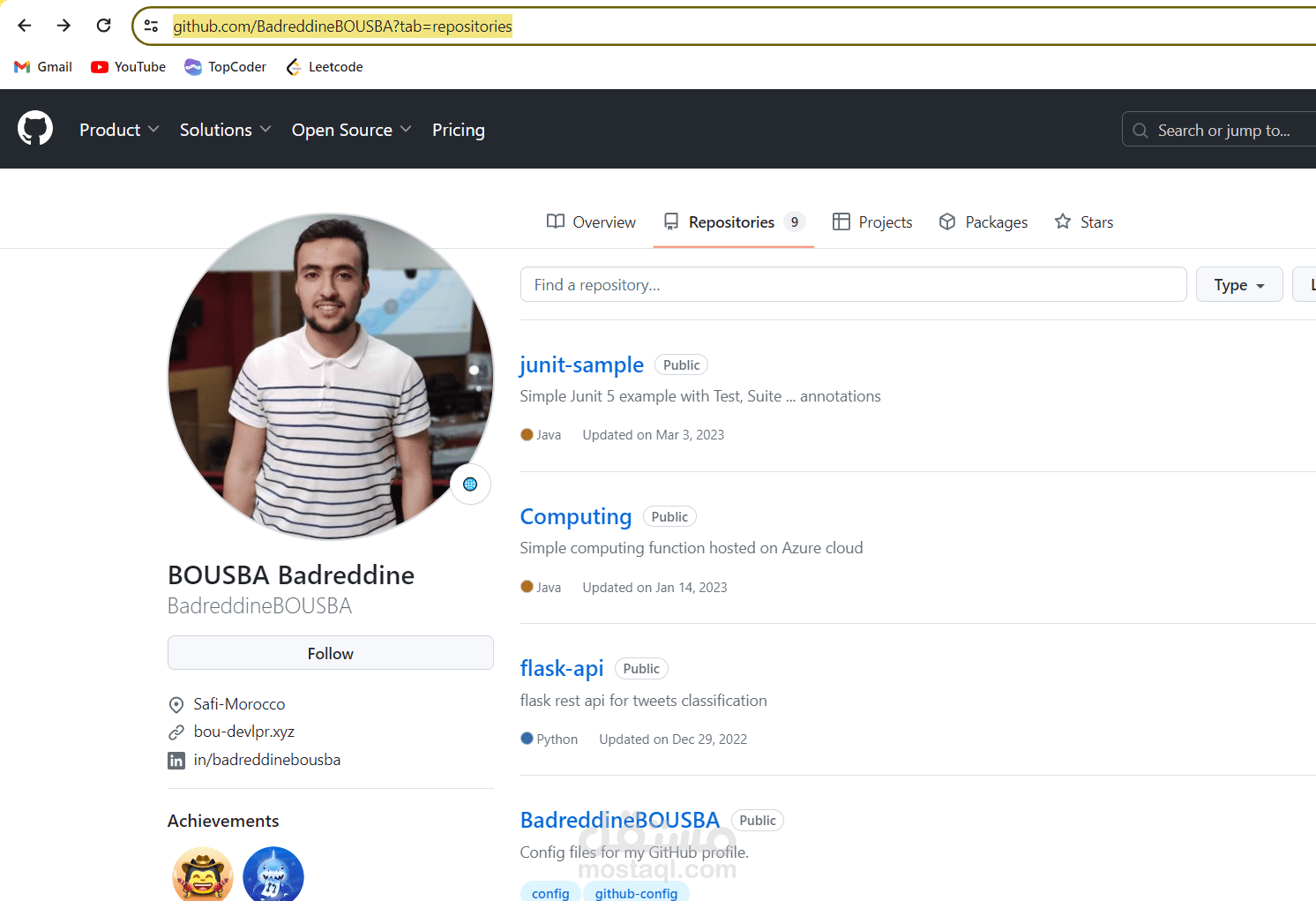View the blue shark achievement badge
The width and height of the screenshot is (1316, 901).
(x=273, y=875)
